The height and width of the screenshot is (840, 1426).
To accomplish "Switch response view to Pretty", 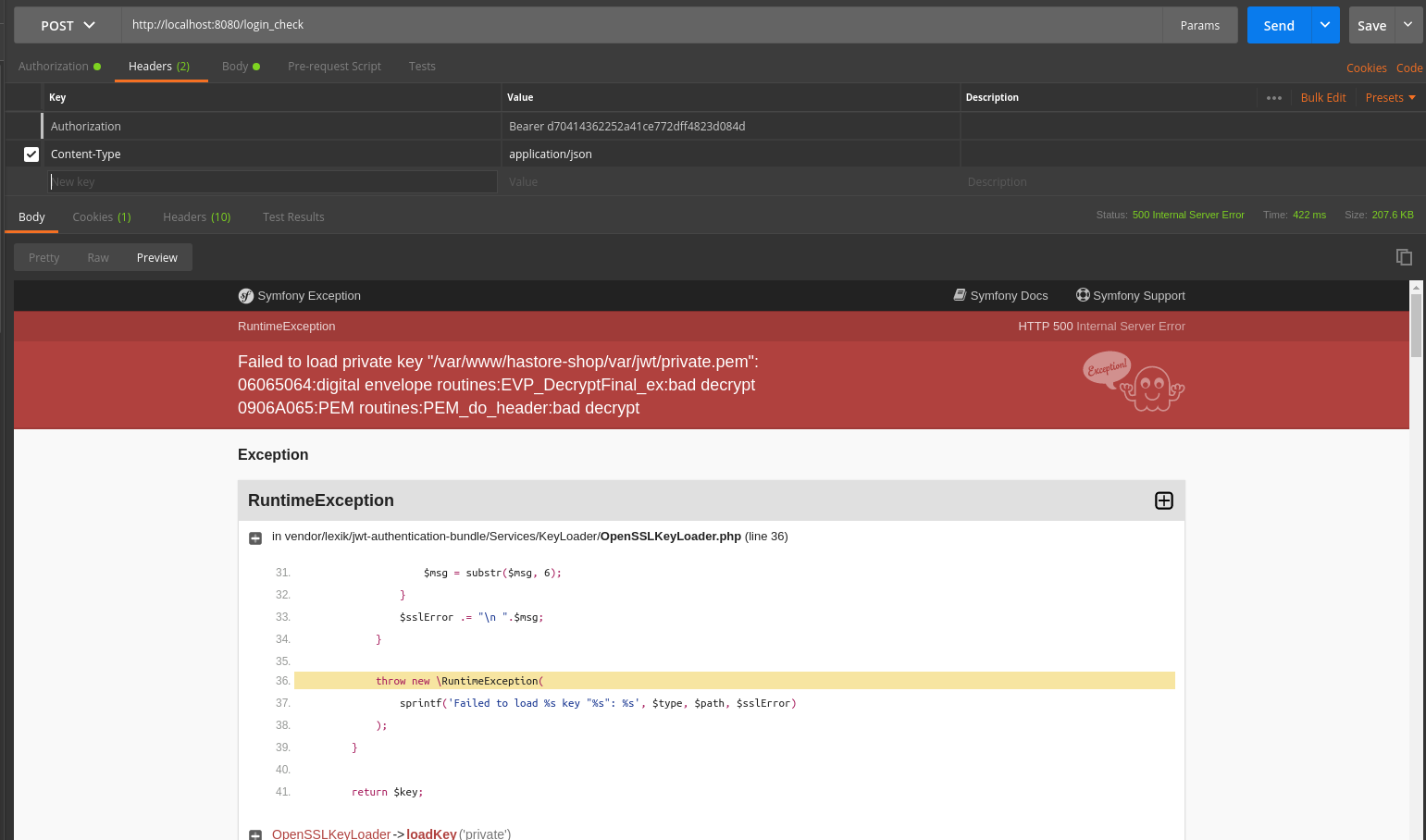I will (43, 257).
